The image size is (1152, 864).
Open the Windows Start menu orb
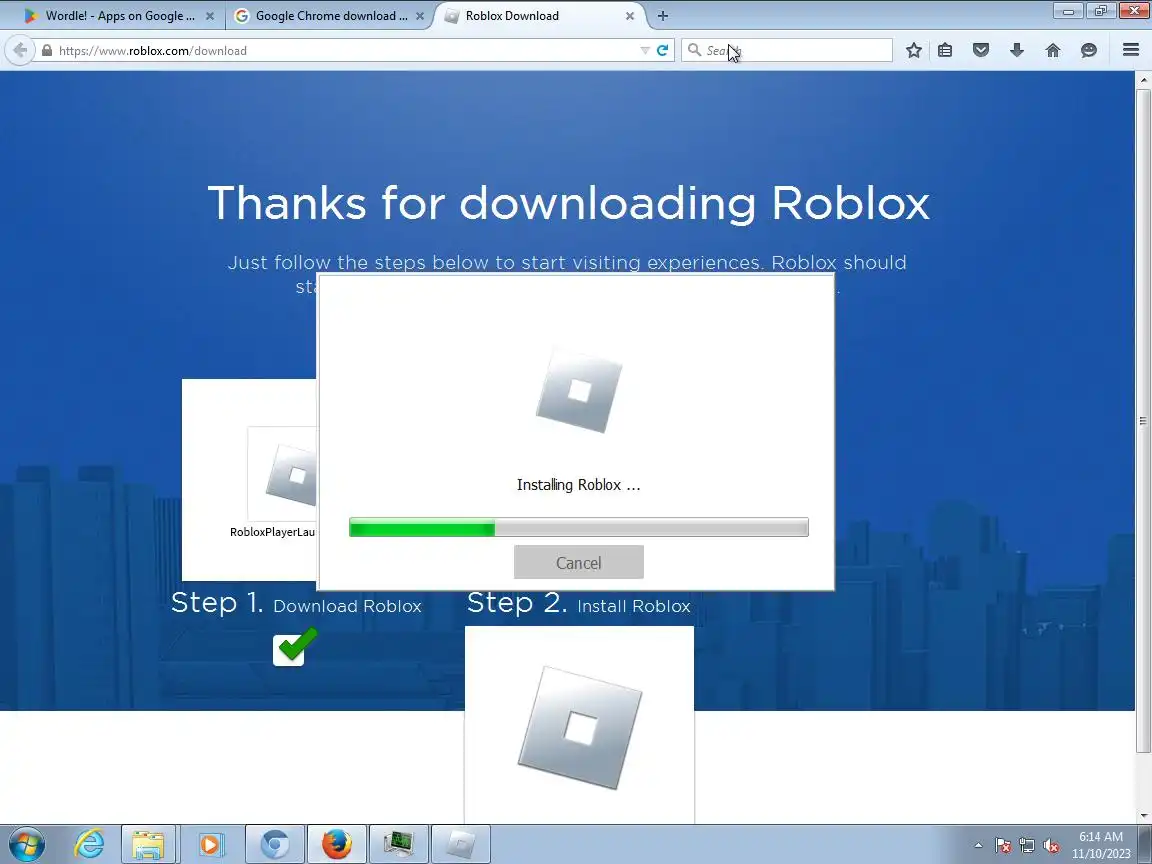(26, 844)
